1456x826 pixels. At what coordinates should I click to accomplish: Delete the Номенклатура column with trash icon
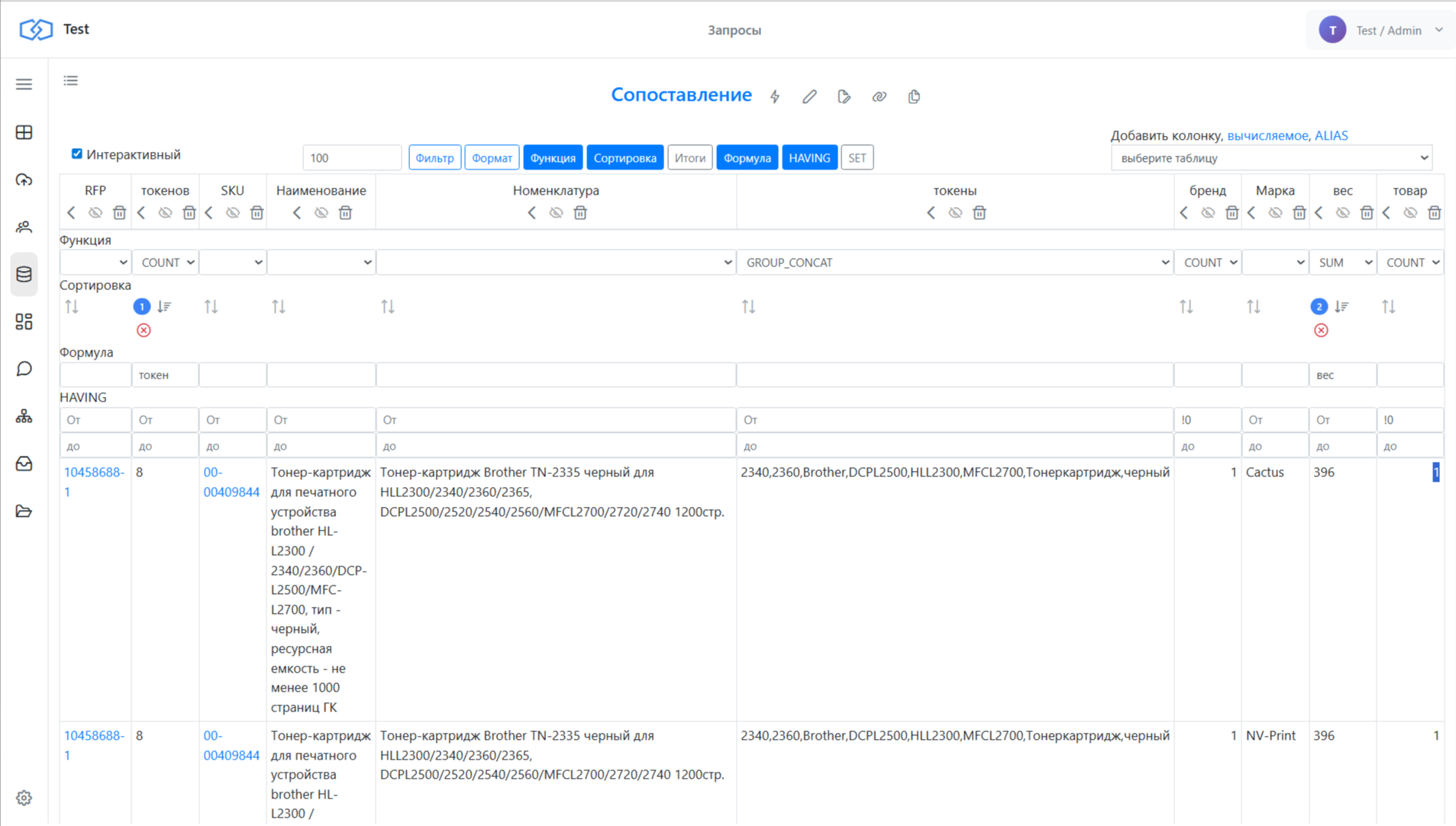tap(580, 213)
